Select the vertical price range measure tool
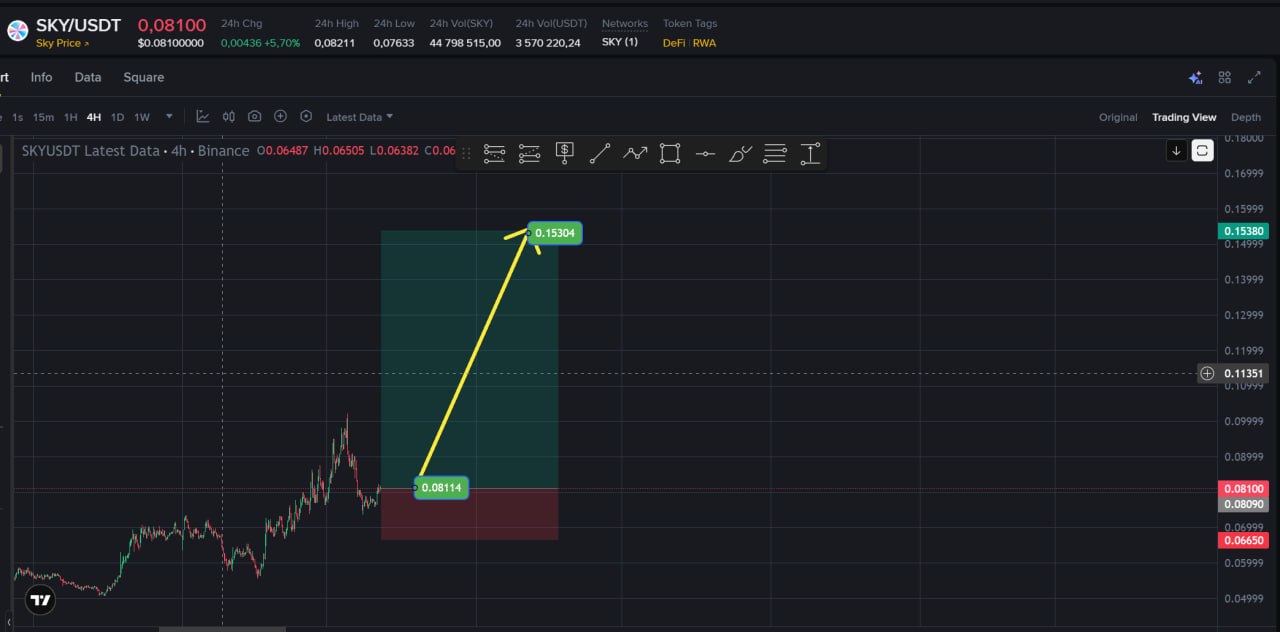The image size is (1280, 632). pyautogui.click(x=810, y=154)
